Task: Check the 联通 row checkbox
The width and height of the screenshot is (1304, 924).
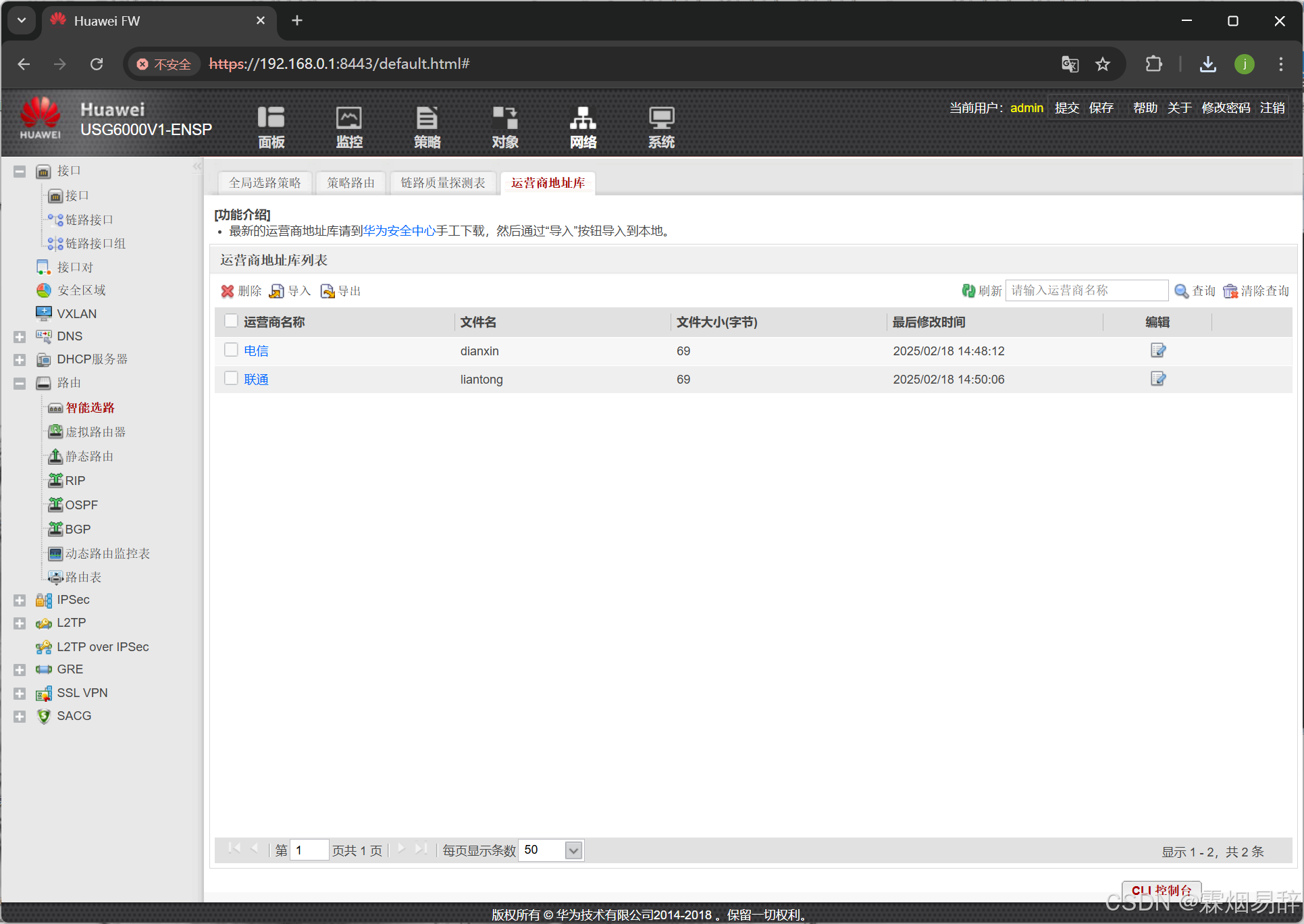Action: 231,378
